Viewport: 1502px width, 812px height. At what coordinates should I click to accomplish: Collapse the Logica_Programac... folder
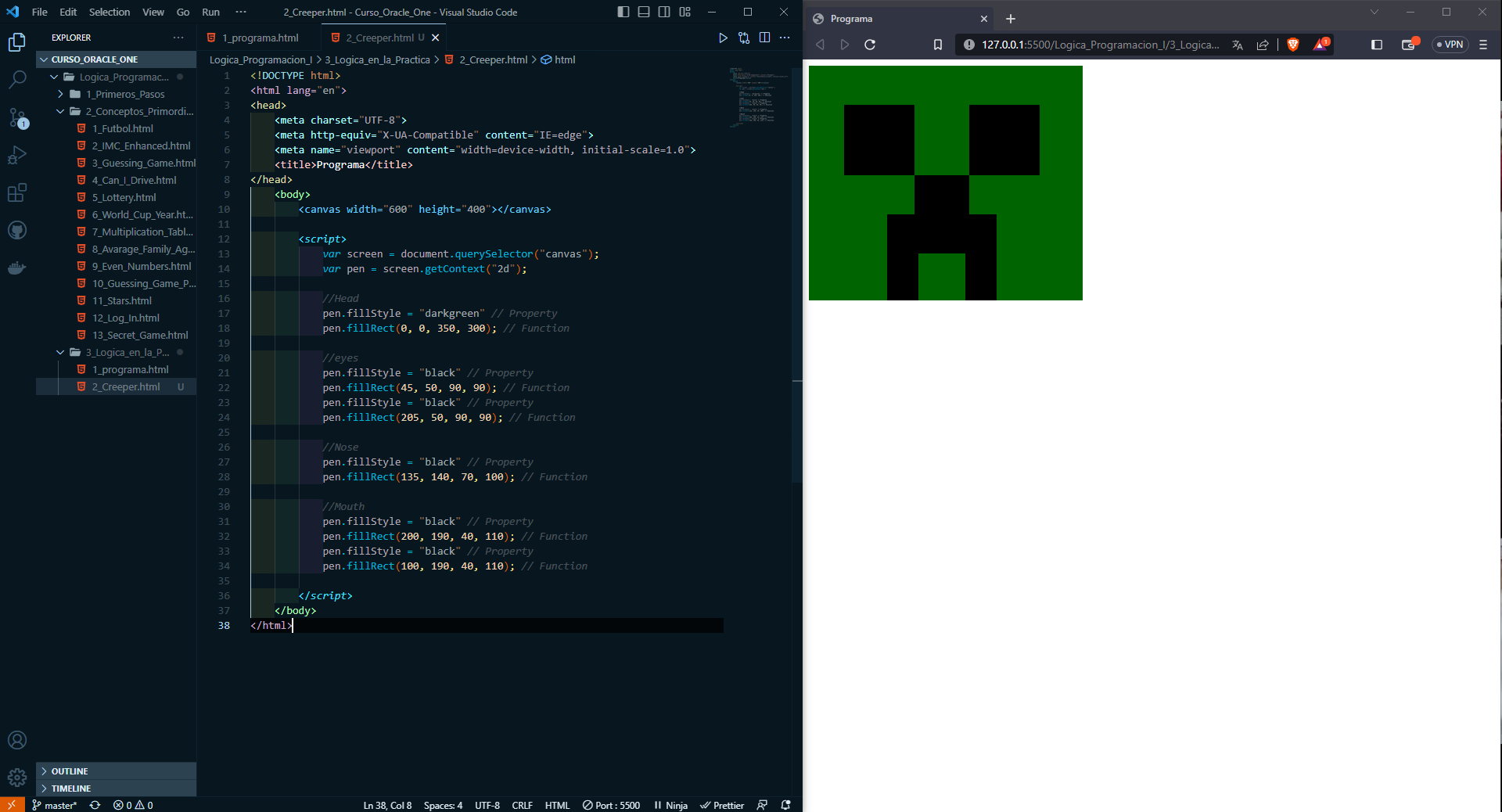[x=116, y=77]
